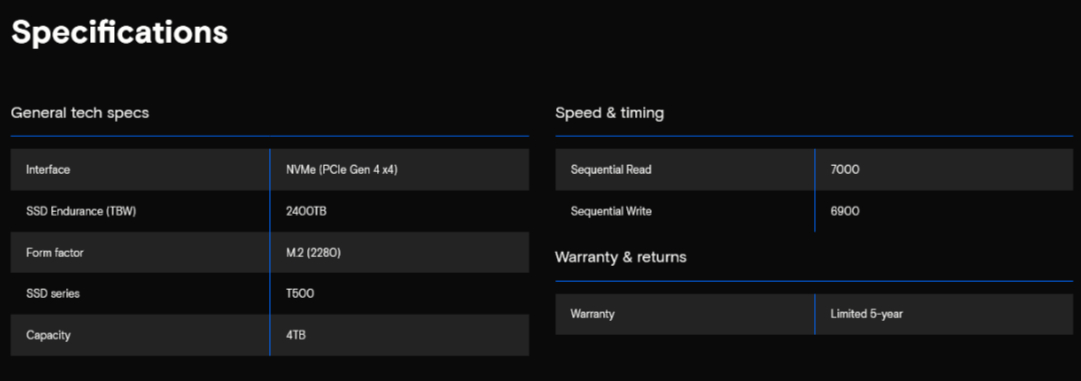Select the 6900 sequential write value

tap(845, 211)
